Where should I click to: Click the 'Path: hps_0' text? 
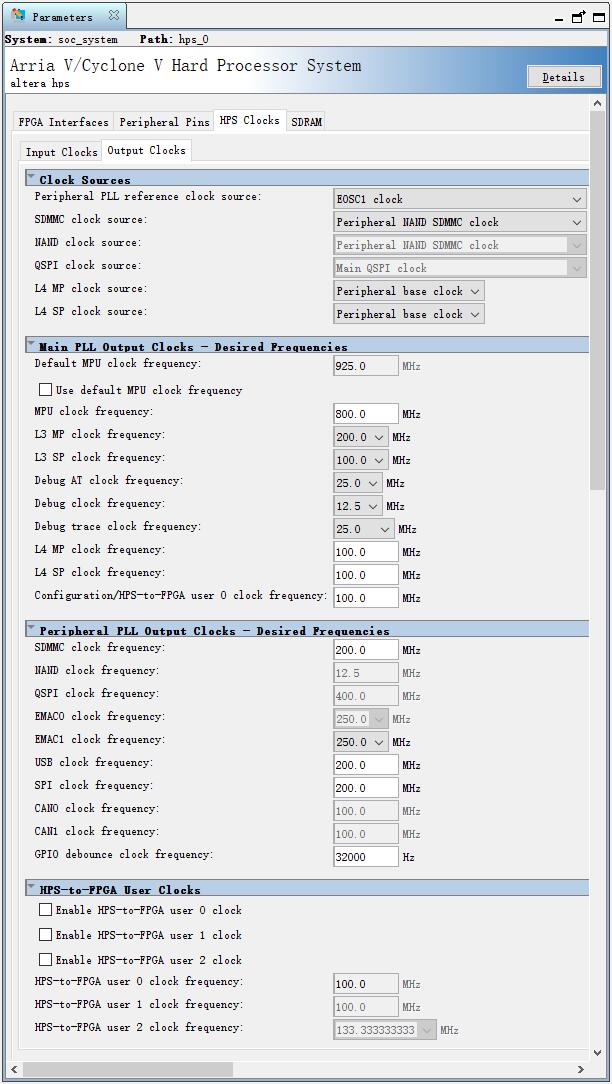coord(174,39)
